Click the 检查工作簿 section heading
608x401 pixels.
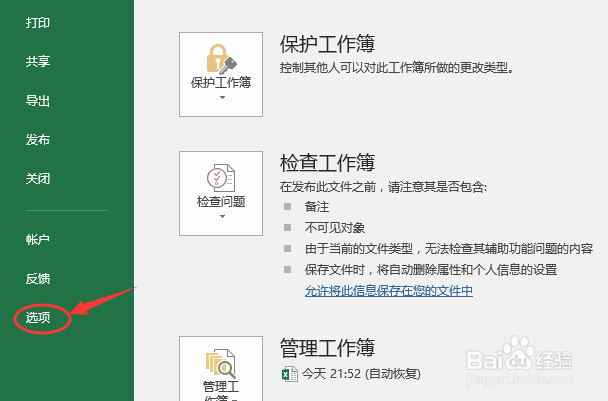(x=327, y=162)
